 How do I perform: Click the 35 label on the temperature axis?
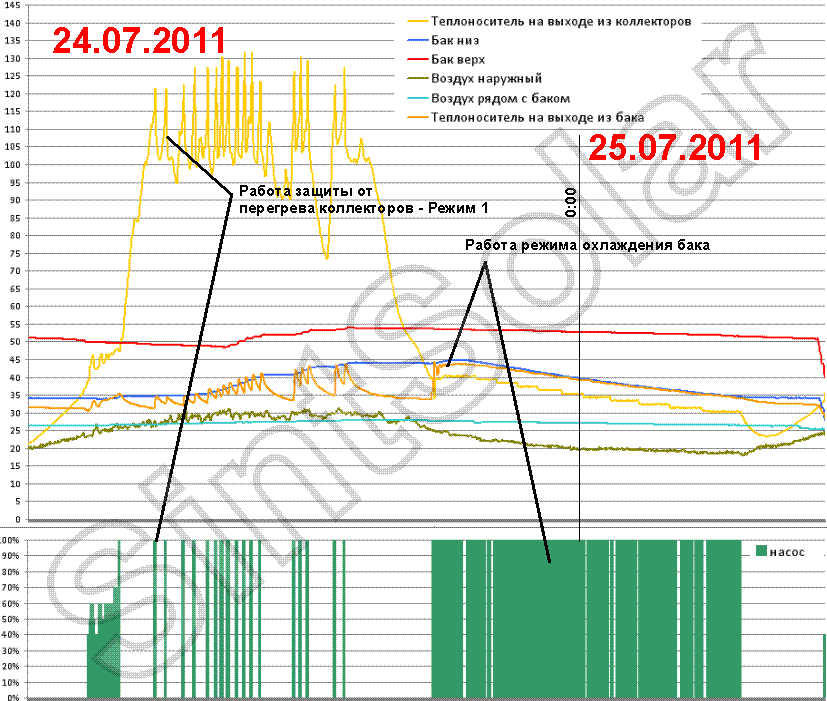(x=15, y=395)
